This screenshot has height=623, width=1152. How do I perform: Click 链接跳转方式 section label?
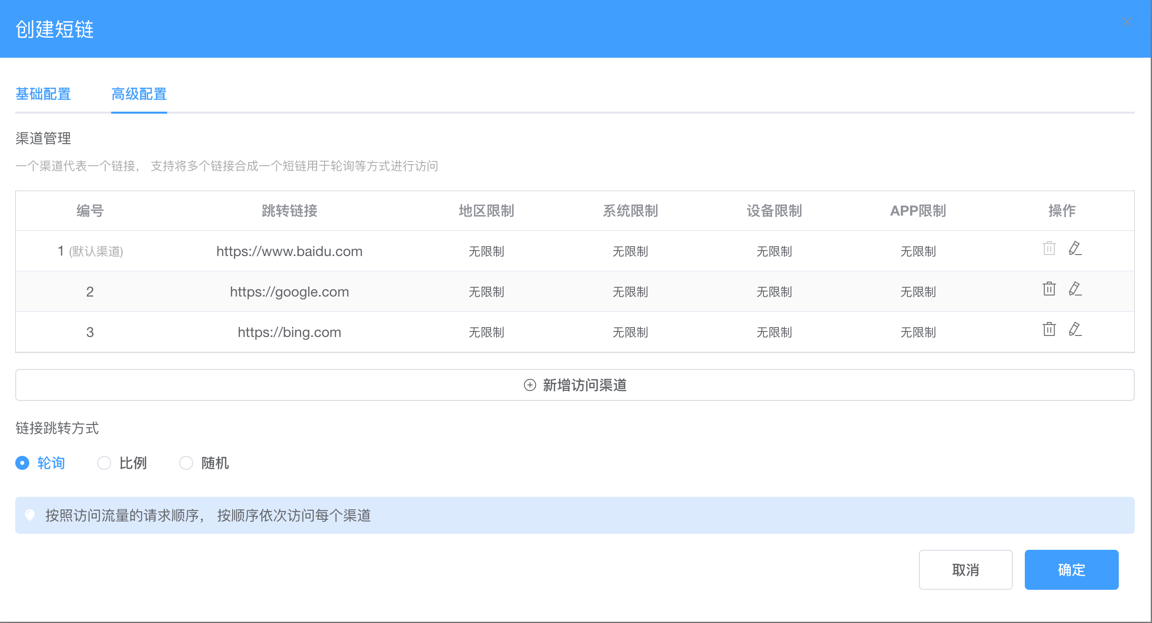pyautogui.click(x=57, y=428)
